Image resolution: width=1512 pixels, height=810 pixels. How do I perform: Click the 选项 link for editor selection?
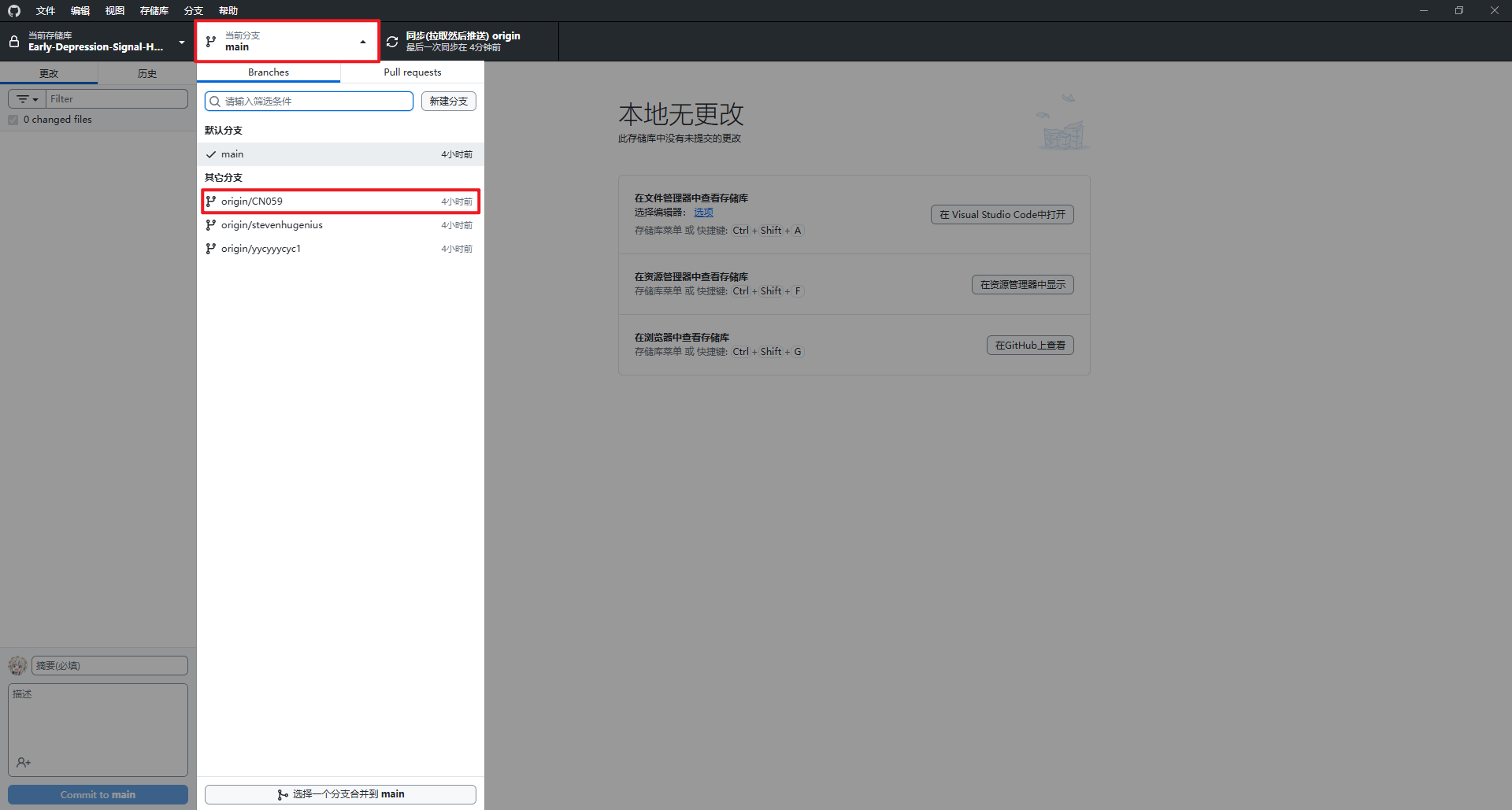pos(703,213)
